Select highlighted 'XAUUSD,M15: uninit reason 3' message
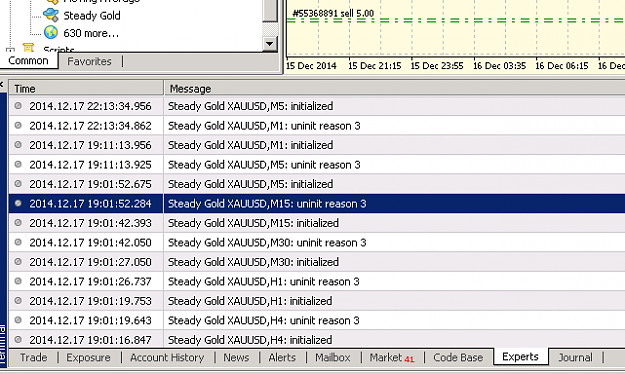 [267, 204]
